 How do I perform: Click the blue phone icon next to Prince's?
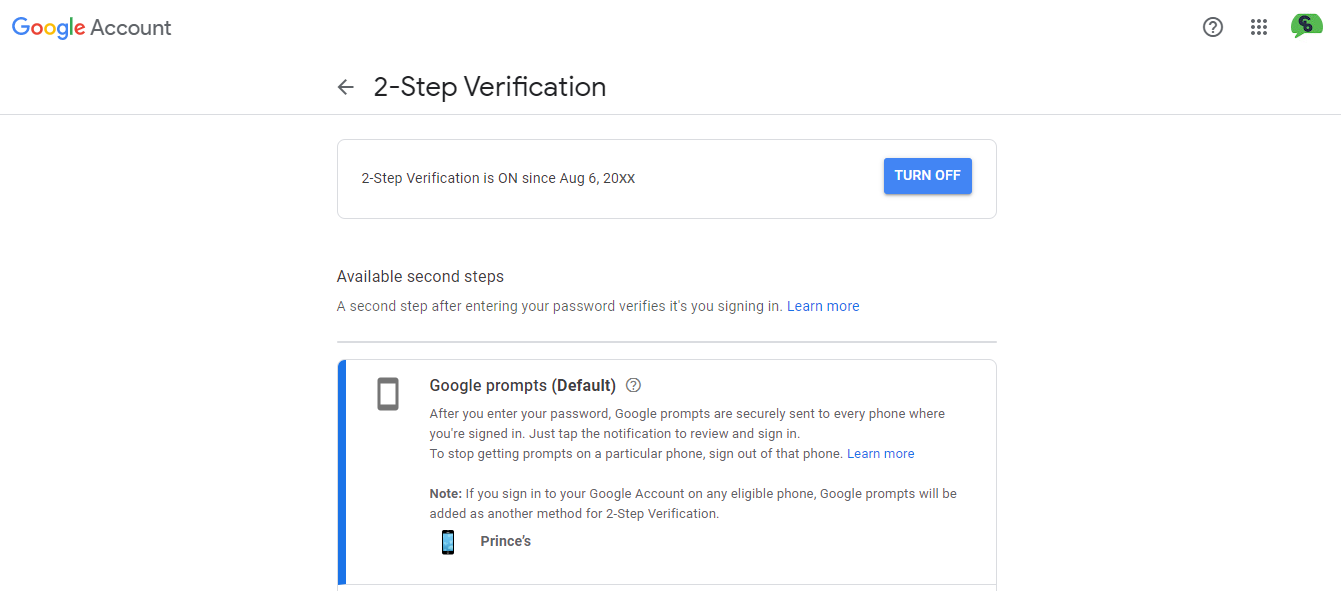tap(448, 542)
